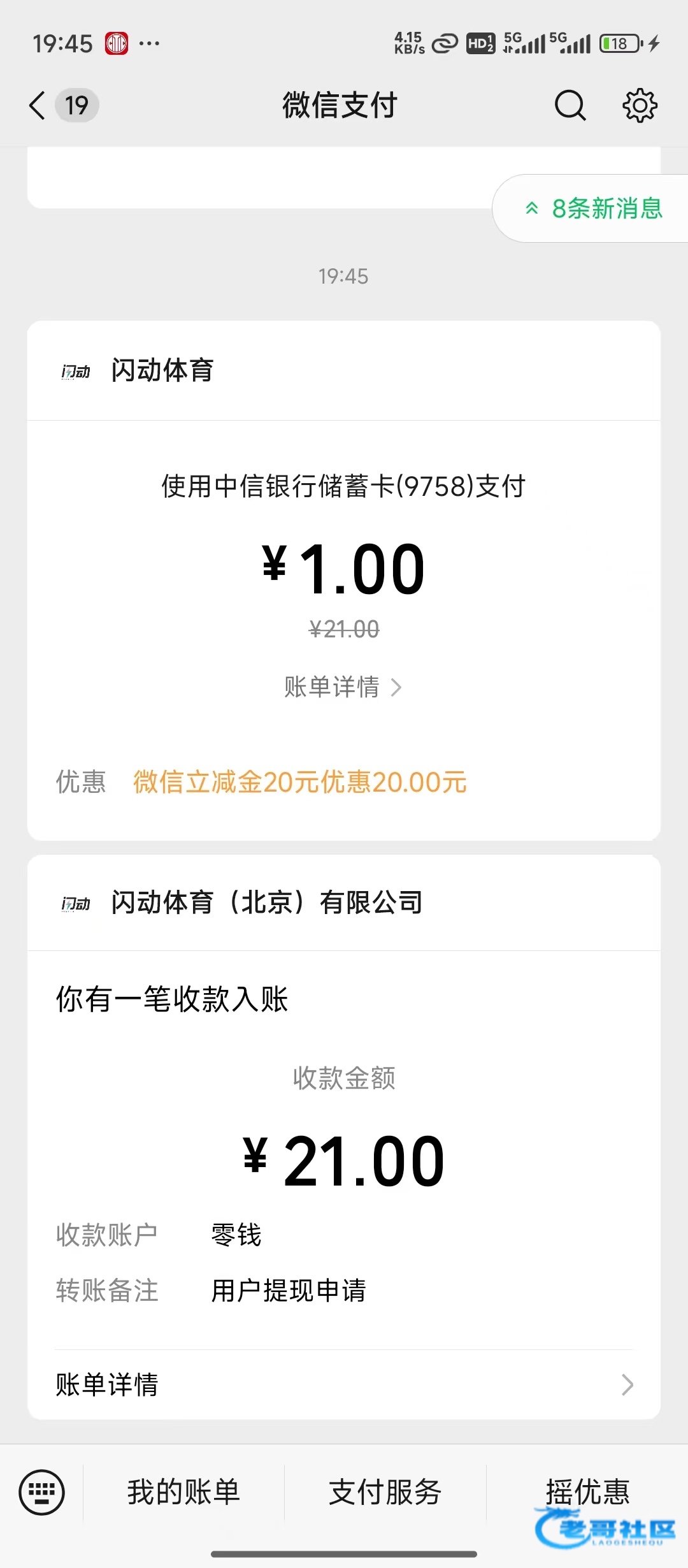
Task: Open WeChat Pay settings gear
Action: click(640, 105)
